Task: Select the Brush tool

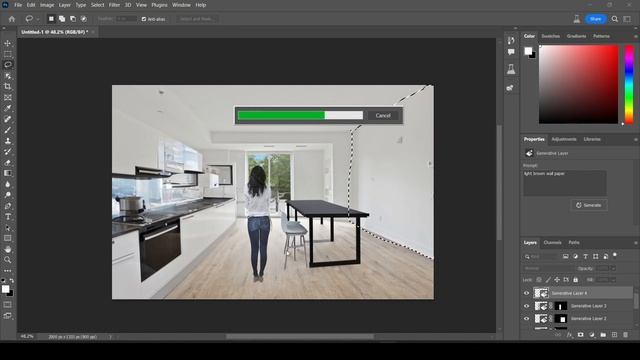Action: 7,130
